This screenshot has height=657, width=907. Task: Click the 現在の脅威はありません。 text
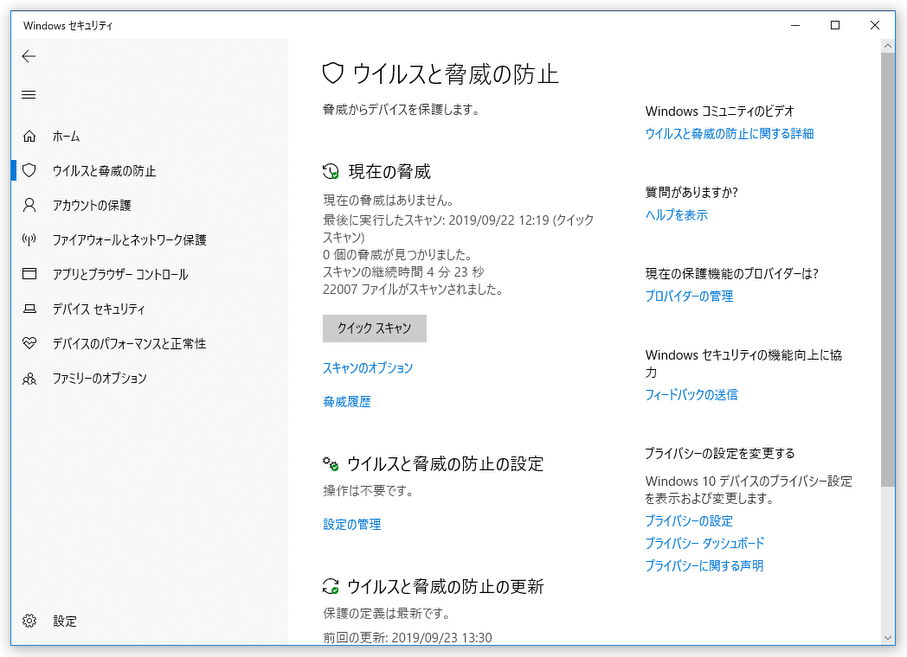388,200
